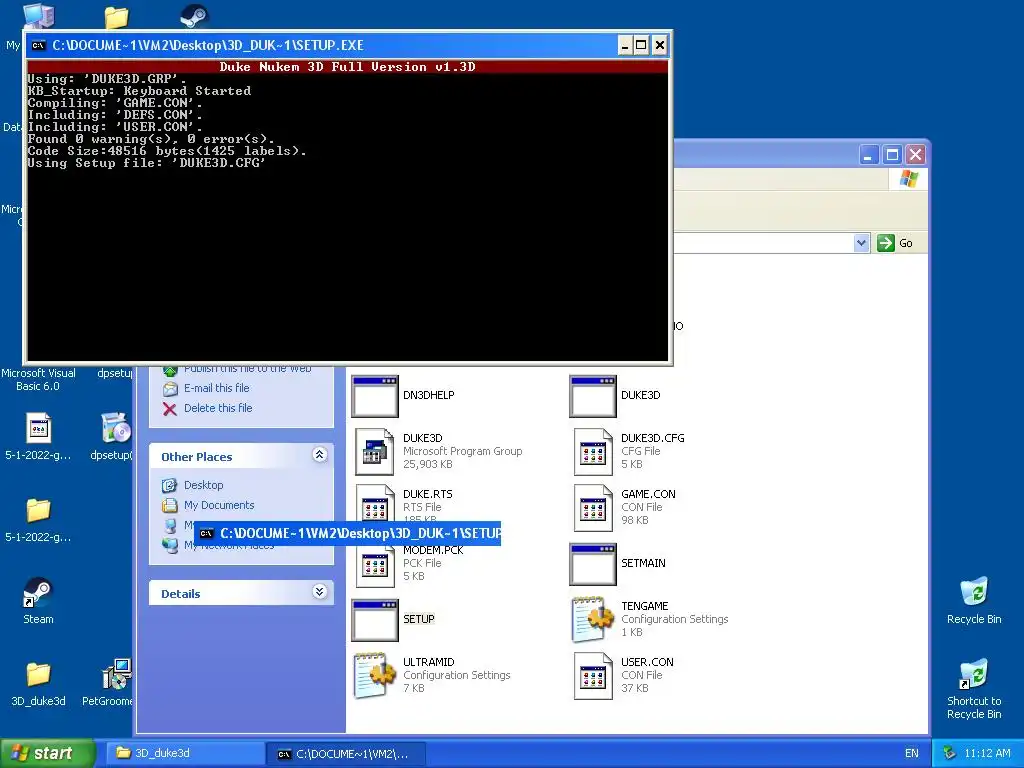Click the EN language indicator

912,754
